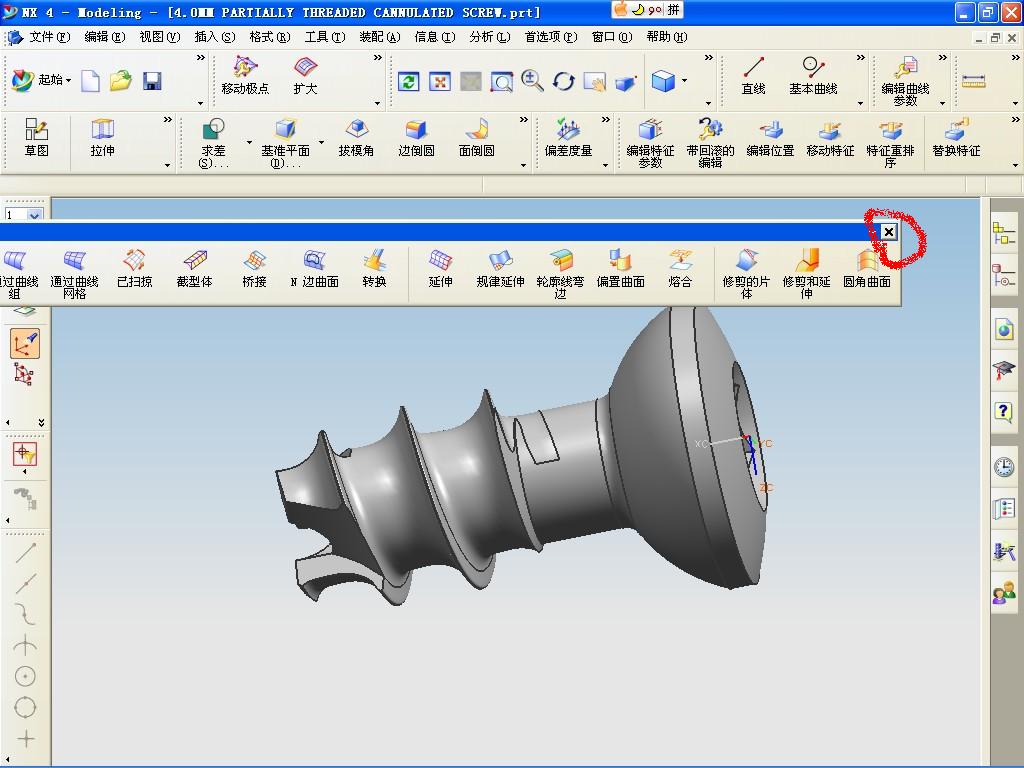Click 通过曲线网格 (Through Curve Mesh)
This screenshot has height=768, width=1024.
point(74,274)
